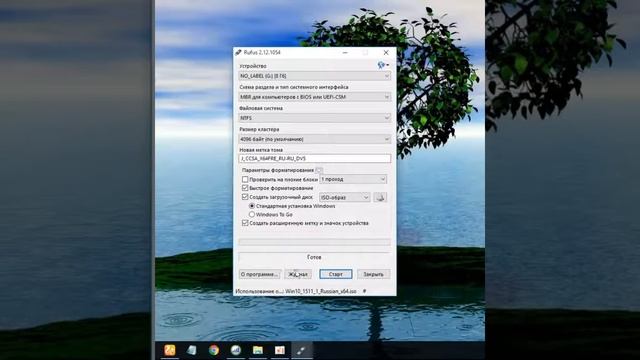Open File Explorer folder icon on taskbar
The height and width of the screenshot is (360, 640).
point(258,350)
